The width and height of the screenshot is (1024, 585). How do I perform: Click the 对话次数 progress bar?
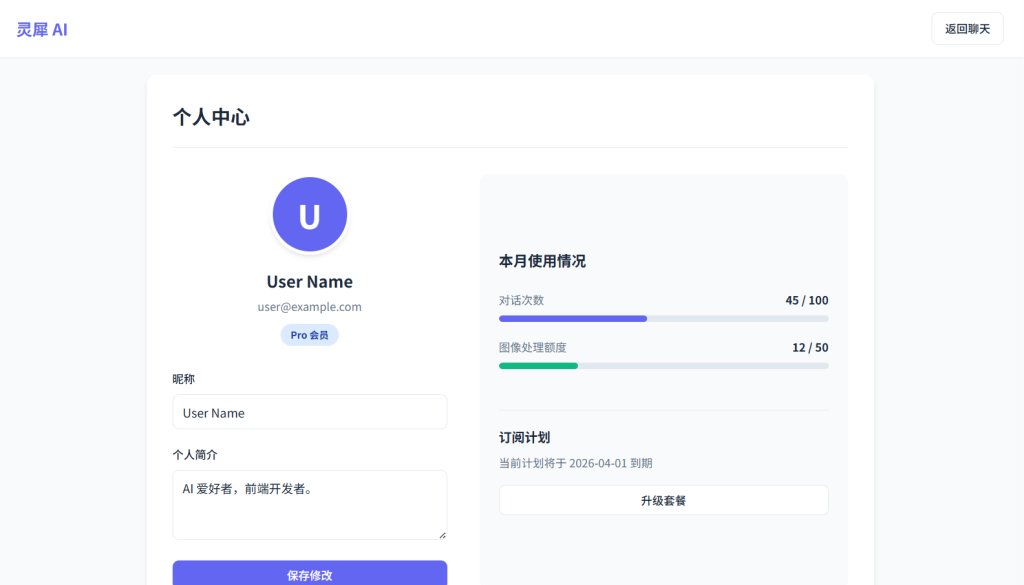(663, 319)
